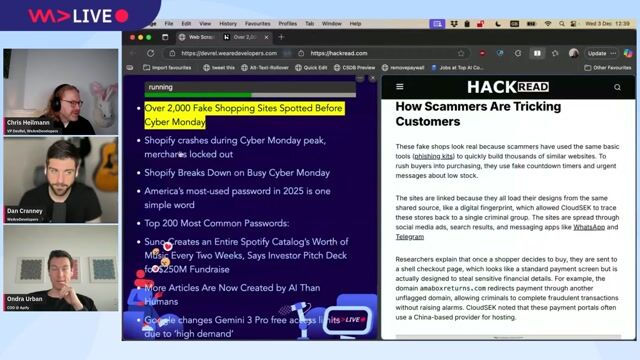640x360 pixels.
Task: Open the tab actions menu icon
Action: click(x=165, y=37)
